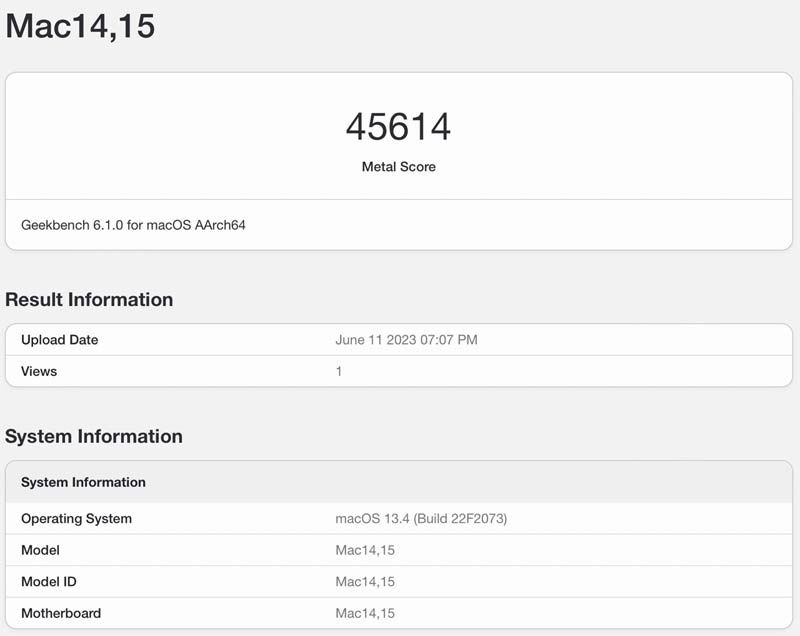Click the Model ID row label
Screen dimensions: 800x636
point(49,582)
